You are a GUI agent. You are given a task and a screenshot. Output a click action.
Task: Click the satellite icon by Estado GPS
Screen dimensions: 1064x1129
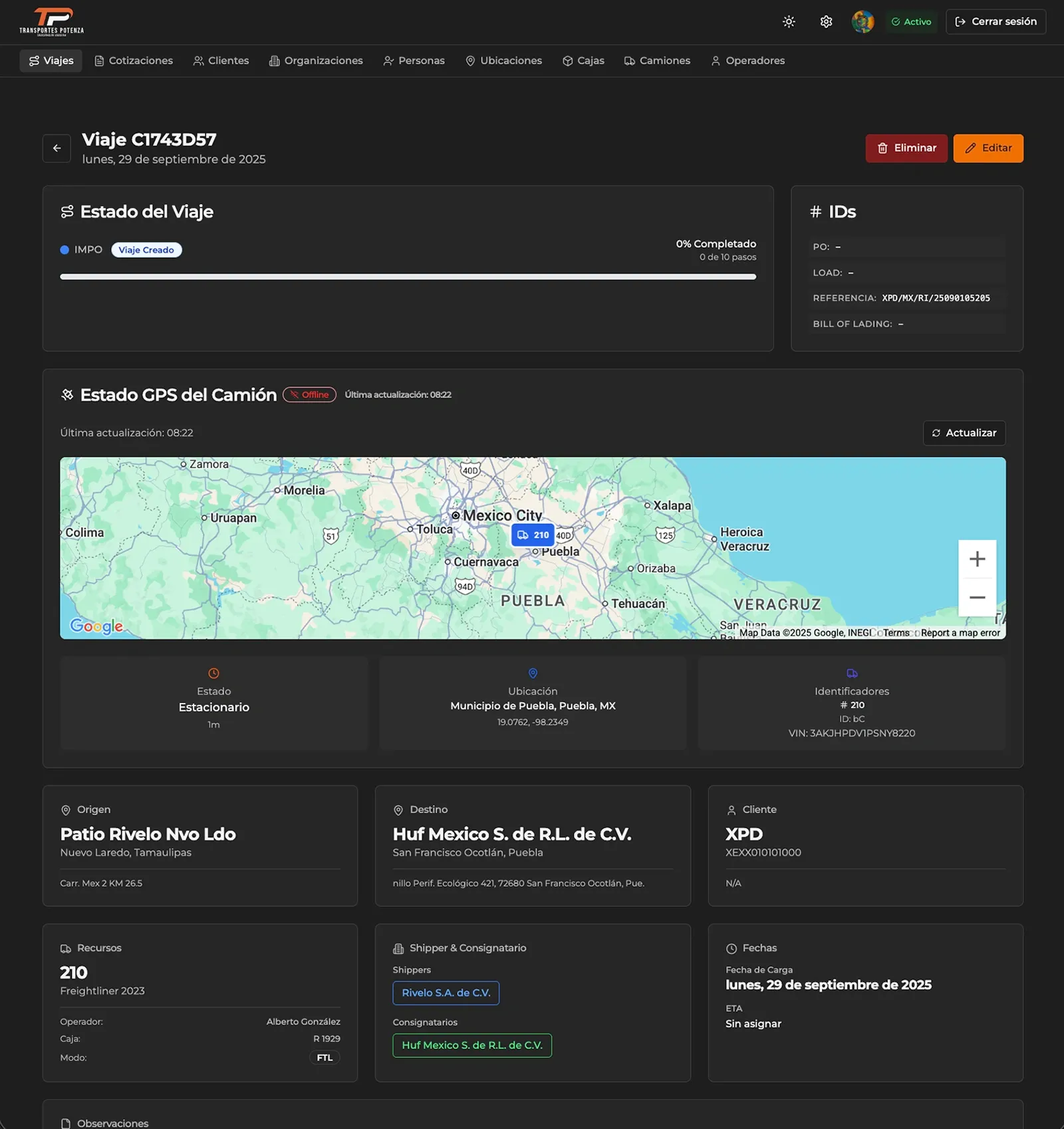point(67,395)
